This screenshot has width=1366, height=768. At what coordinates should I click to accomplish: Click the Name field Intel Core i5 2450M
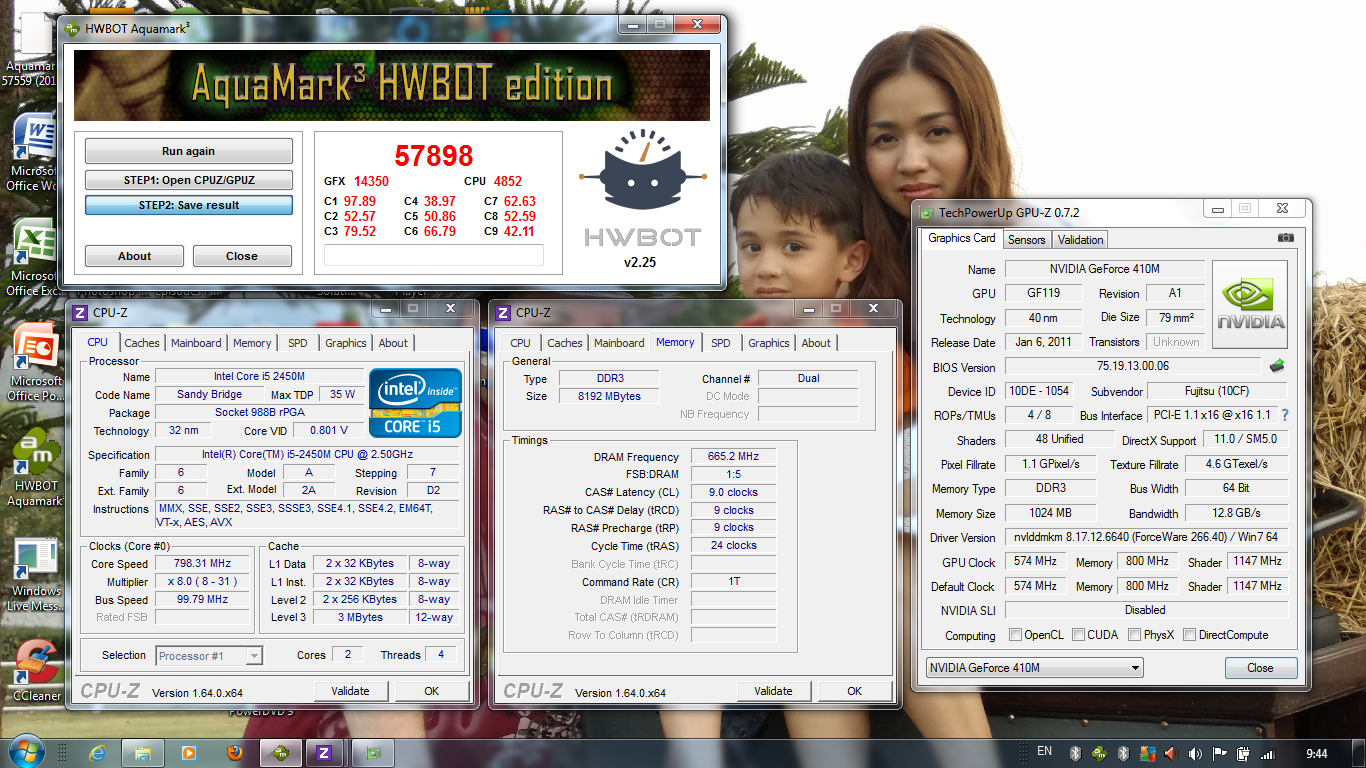(258, 377)
